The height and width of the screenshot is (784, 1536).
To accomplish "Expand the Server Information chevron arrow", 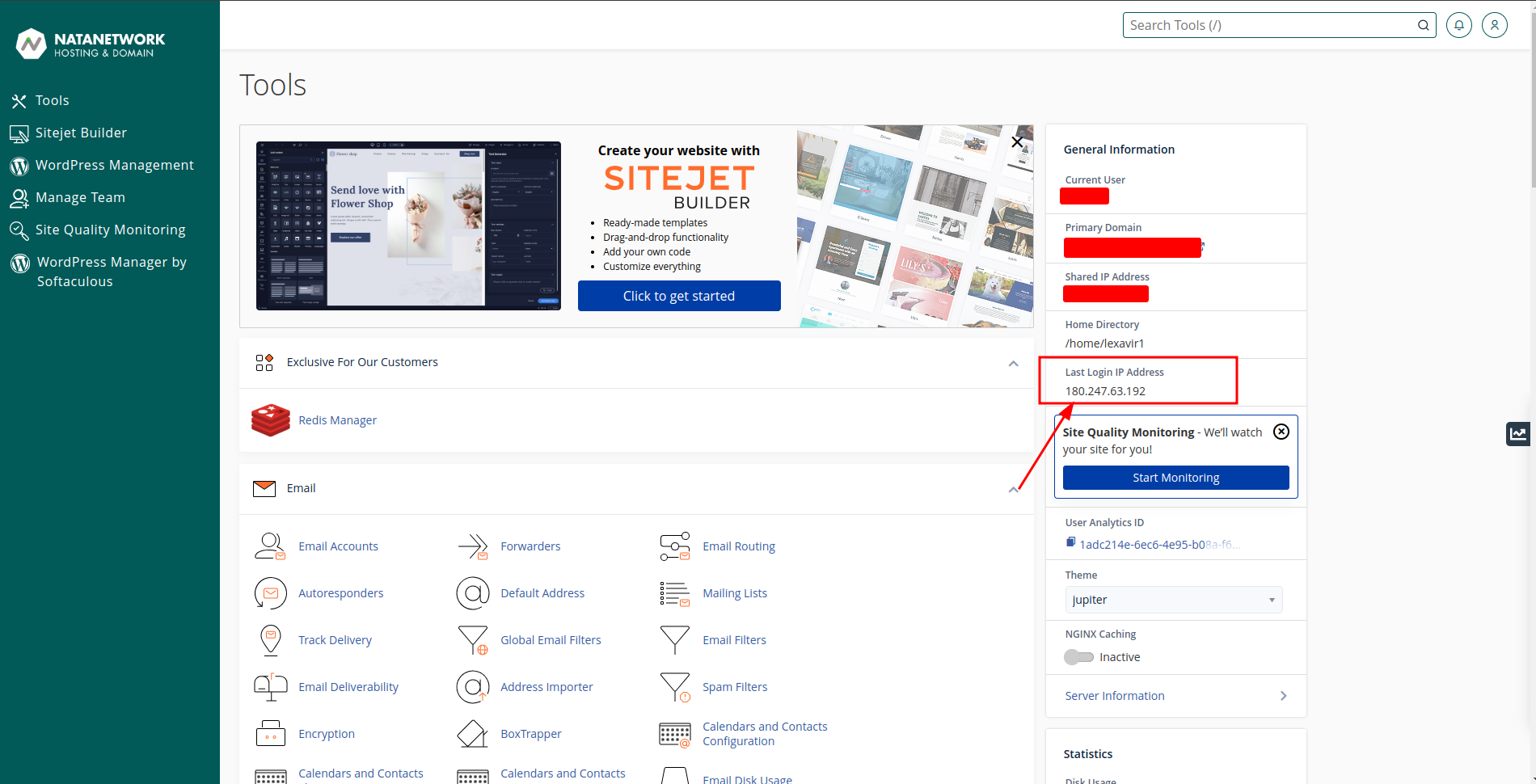I will pos(1284,696).
